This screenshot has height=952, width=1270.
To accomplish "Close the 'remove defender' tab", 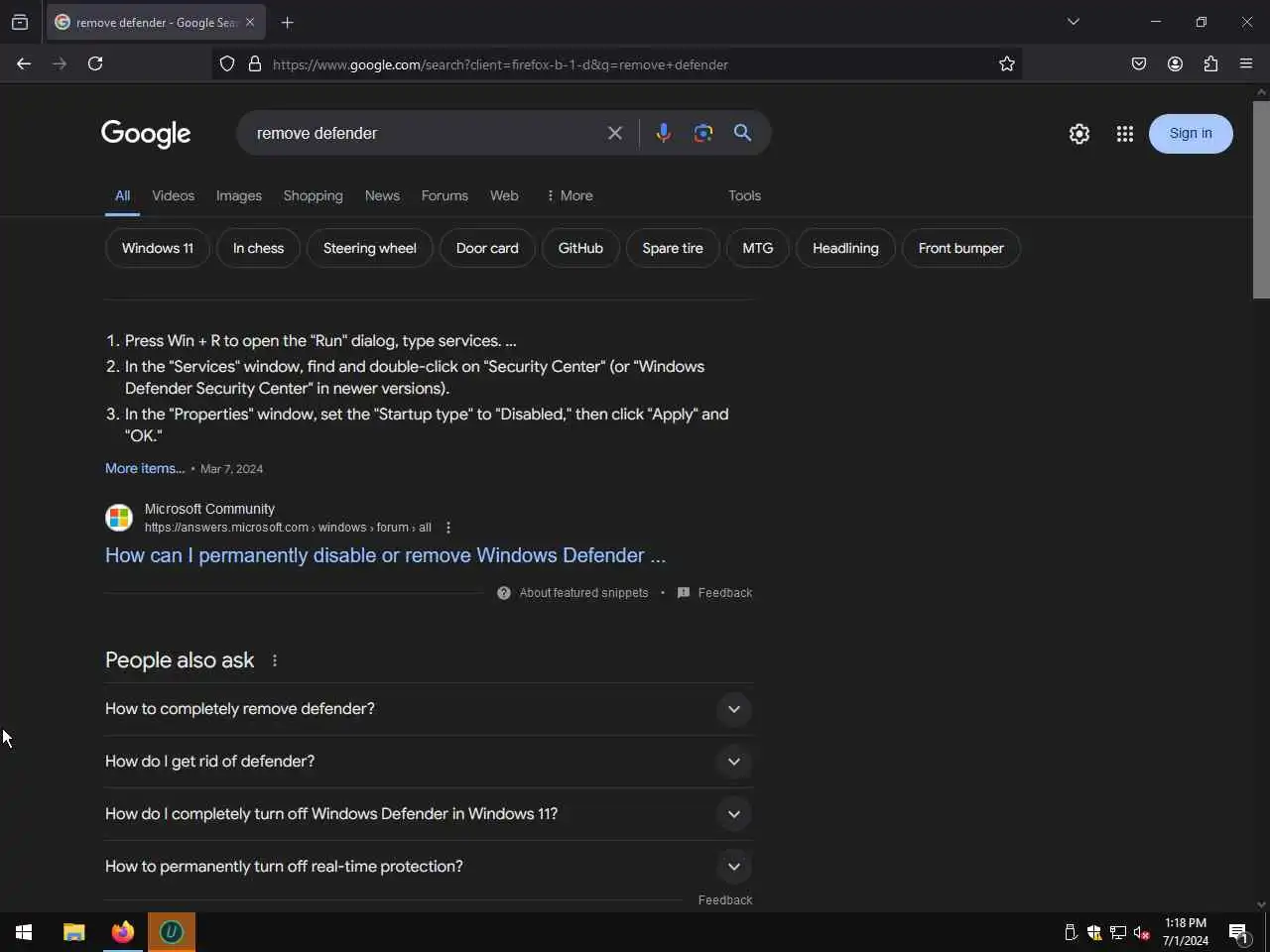I will pos(250,22).
